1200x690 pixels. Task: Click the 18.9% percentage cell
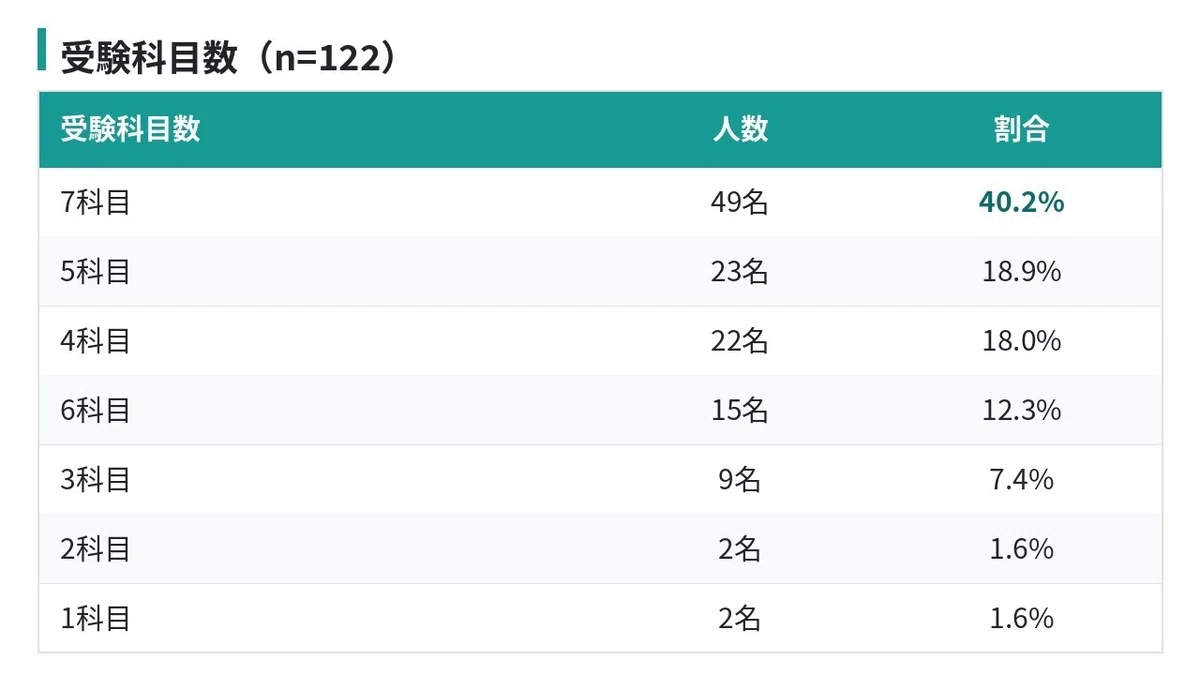(1021, 272)
